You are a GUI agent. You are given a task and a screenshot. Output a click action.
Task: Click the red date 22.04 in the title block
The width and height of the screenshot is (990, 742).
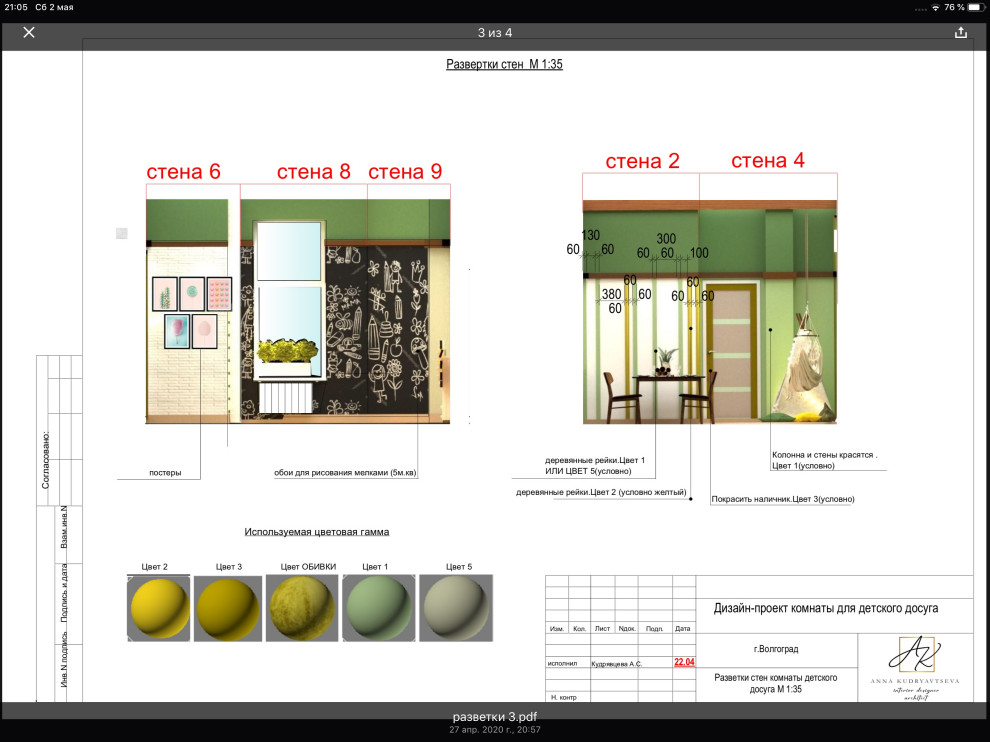coord(684,662)
